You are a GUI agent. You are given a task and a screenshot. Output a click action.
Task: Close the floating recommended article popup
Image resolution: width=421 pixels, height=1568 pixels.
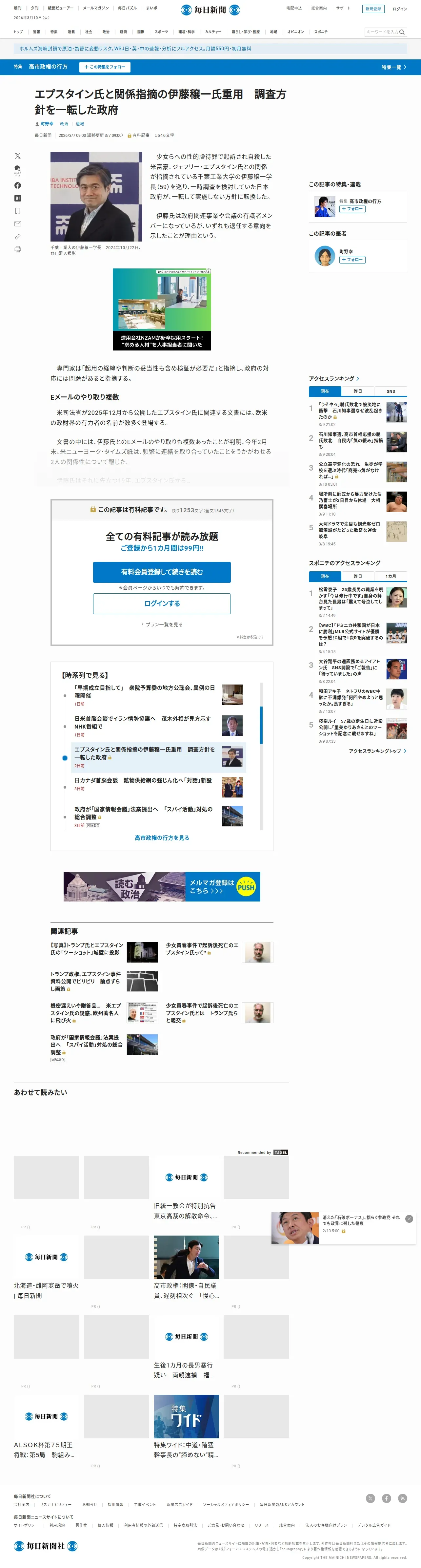click(x=409, y=1218)
